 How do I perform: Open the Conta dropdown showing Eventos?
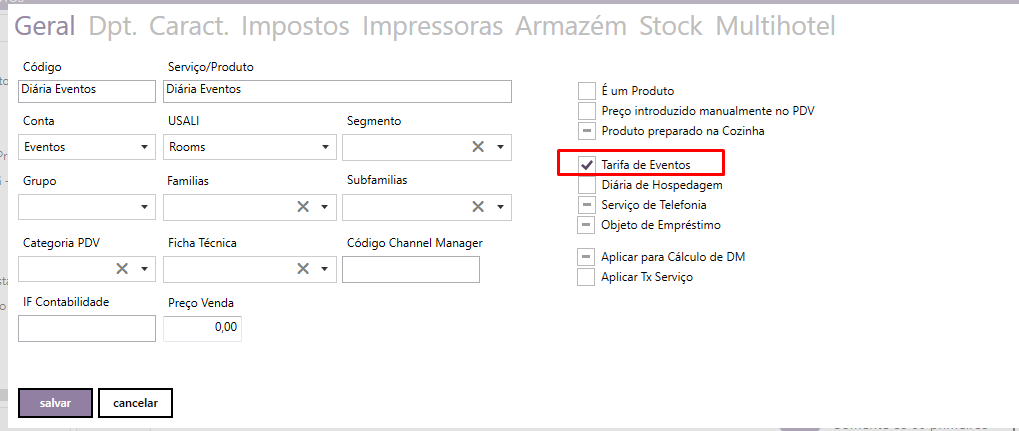point(145,147)
